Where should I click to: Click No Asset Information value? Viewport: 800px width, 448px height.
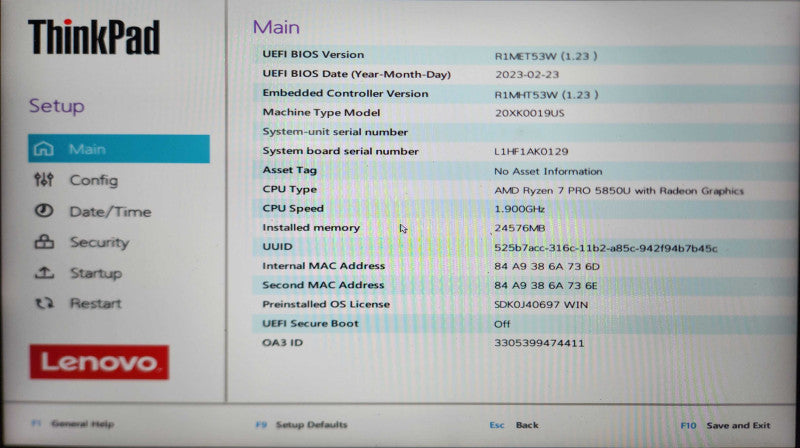[x=548, y=171]
